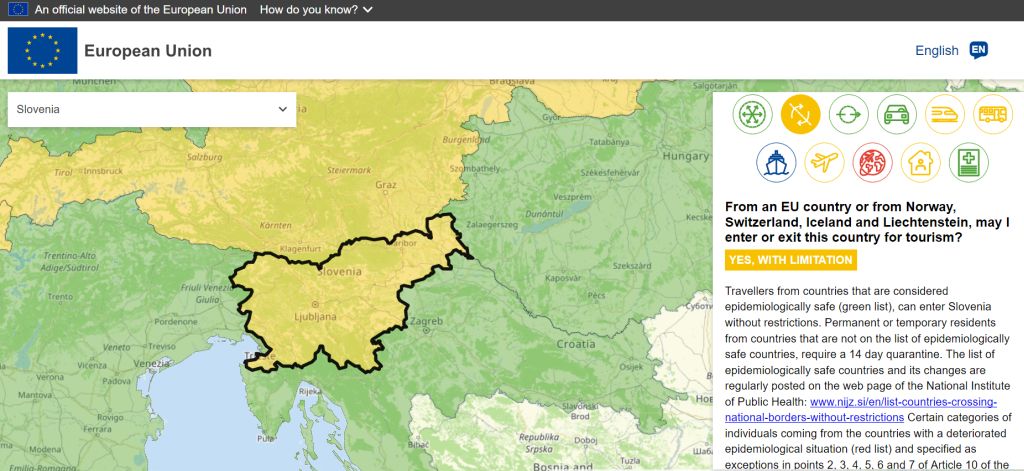The image size is (1024, 471).
Task: Click the Innsbruck label on the map
Action: pyautogui.click(x=103, y=171)
